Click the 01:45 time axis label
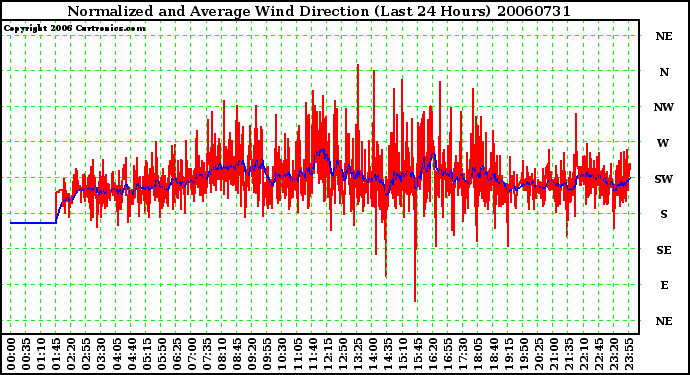The image size is (690, 375). coord(56,354)
